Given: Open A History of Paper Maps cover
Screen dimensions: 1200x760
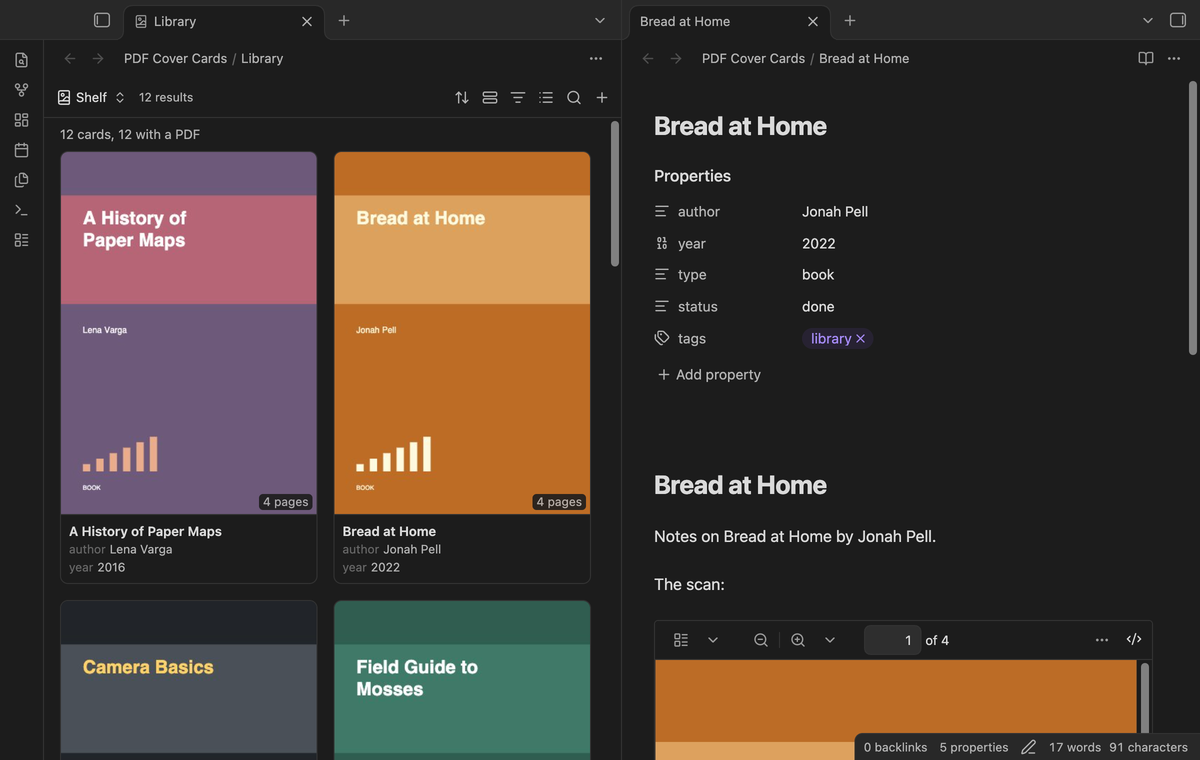Looking at the screenshot, I should pyautogui.click(x=189, y=333).
